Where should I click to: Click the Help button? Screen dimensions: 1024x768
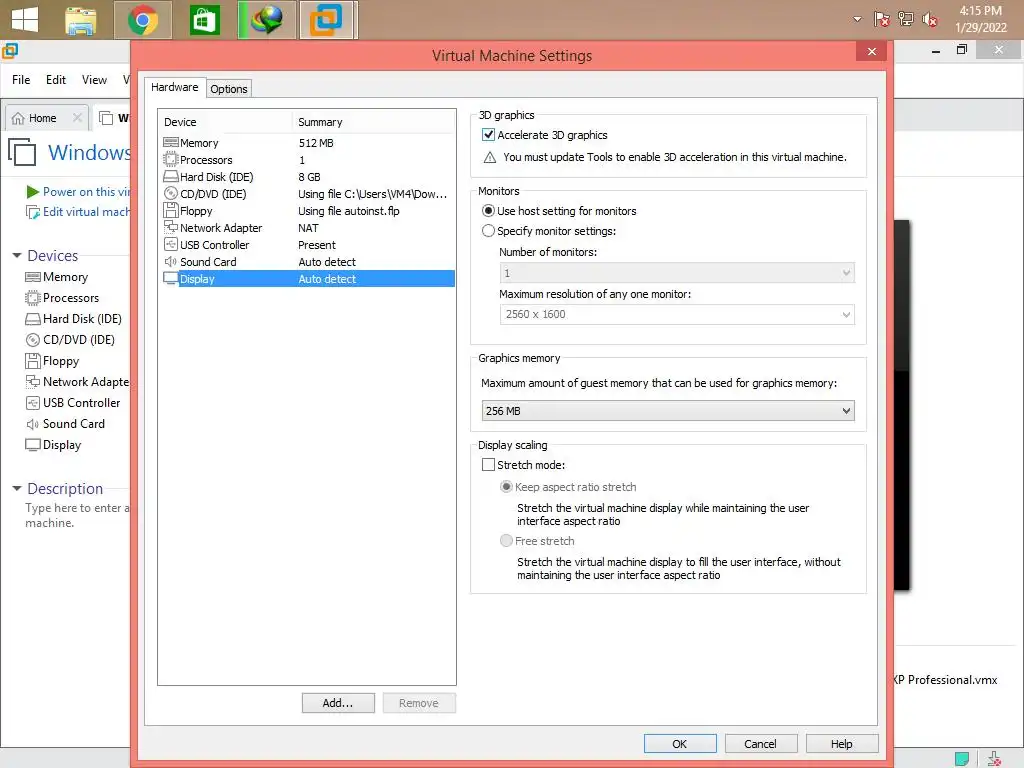coord(841,744)
